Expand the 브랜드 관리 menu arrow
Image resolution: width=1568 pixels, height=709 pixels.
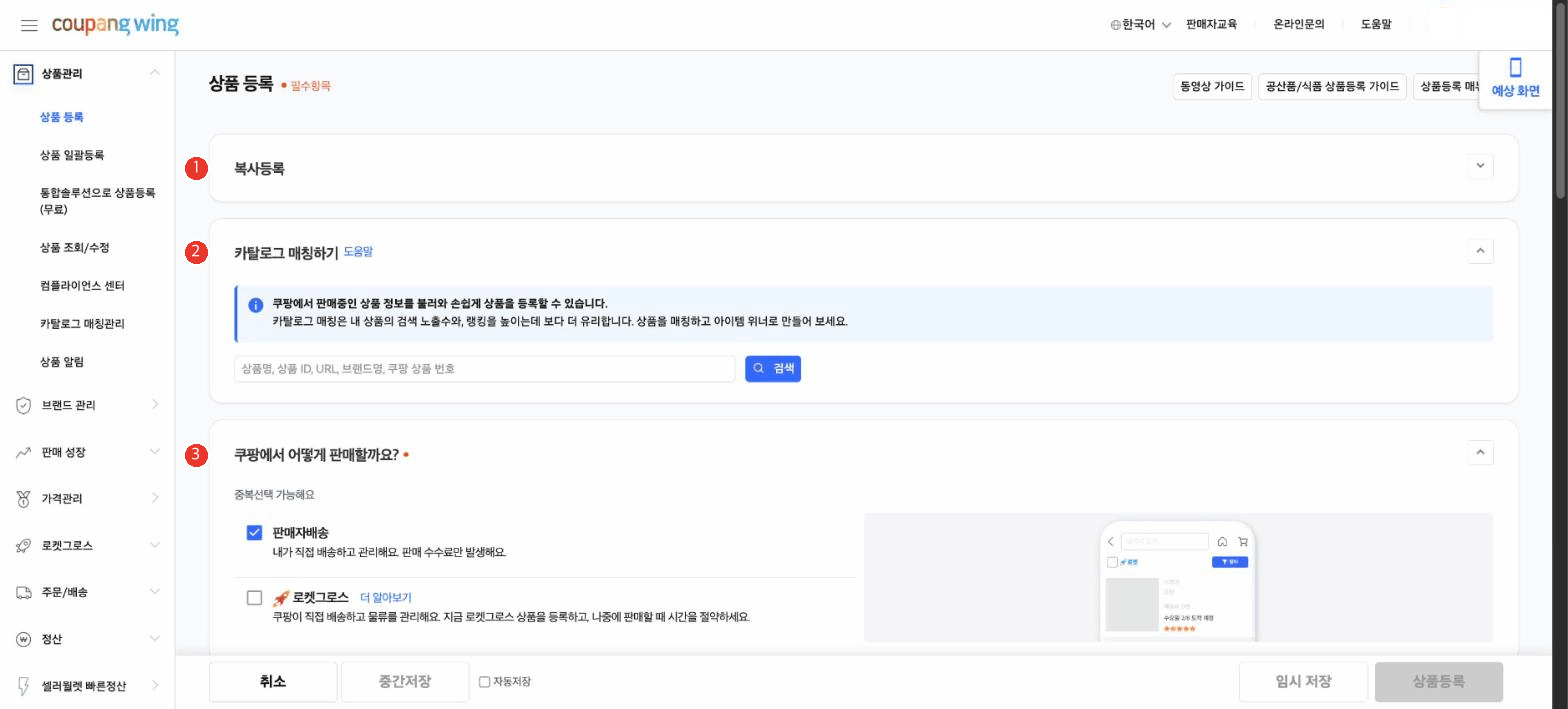coord(155,404)
